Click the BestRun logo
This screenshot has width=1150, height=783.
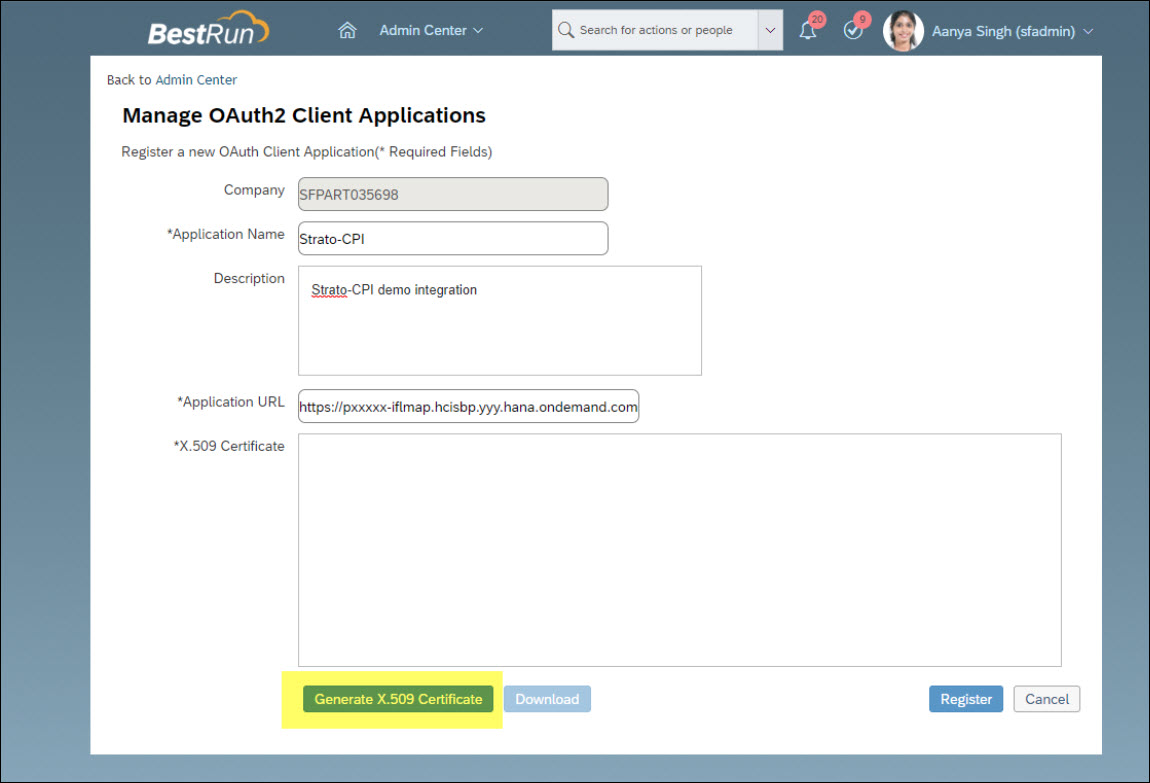208,30
